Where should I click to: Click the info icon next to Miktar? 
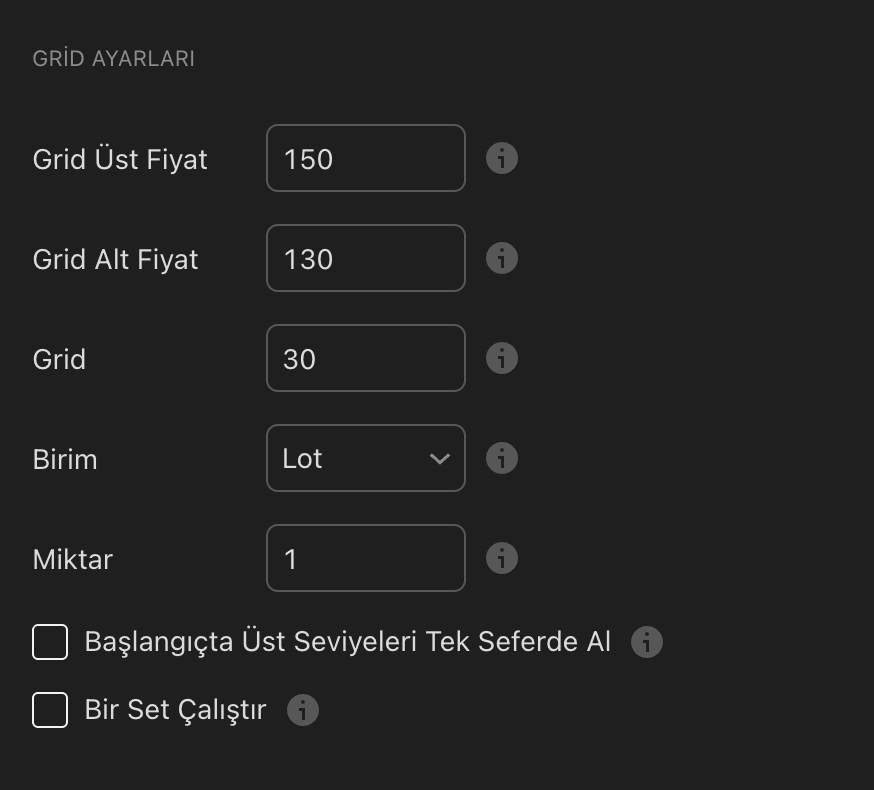(x=502, y=558)
